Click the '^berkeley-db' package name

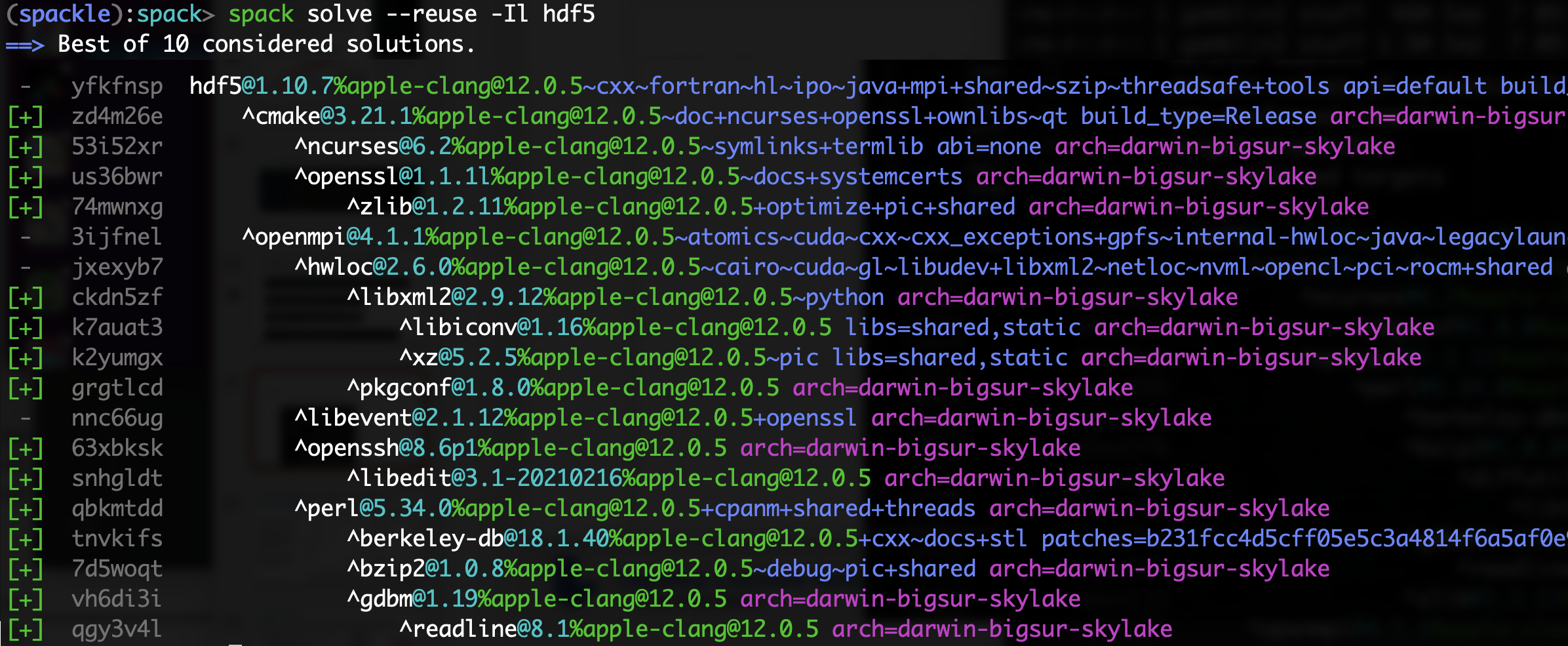pos(425,538)
